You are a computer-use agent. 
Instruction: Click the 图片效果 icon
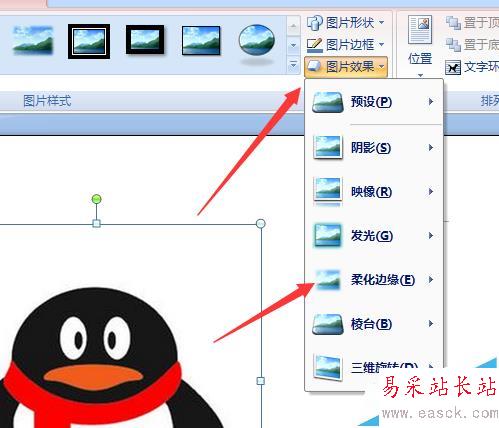pos(314,66)
